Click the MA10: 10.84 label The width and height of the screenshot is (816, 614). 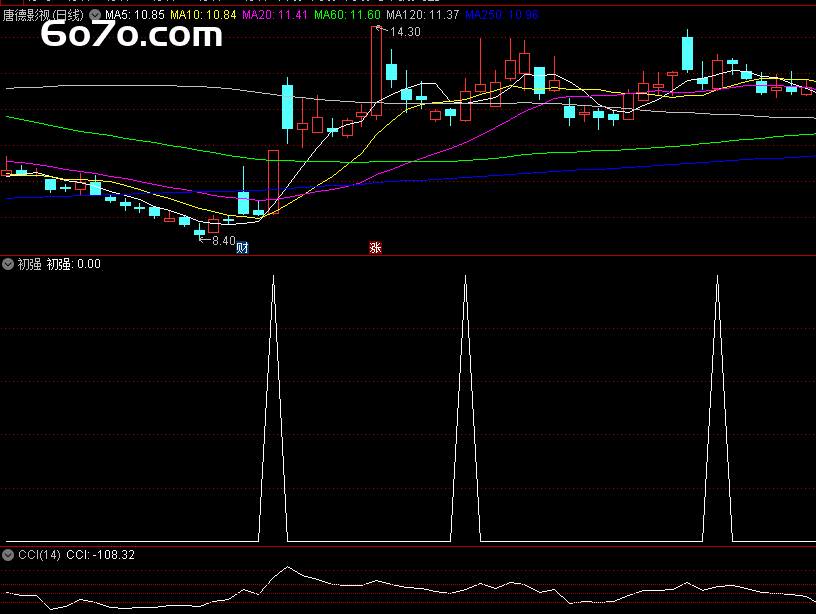click(203, 15)
